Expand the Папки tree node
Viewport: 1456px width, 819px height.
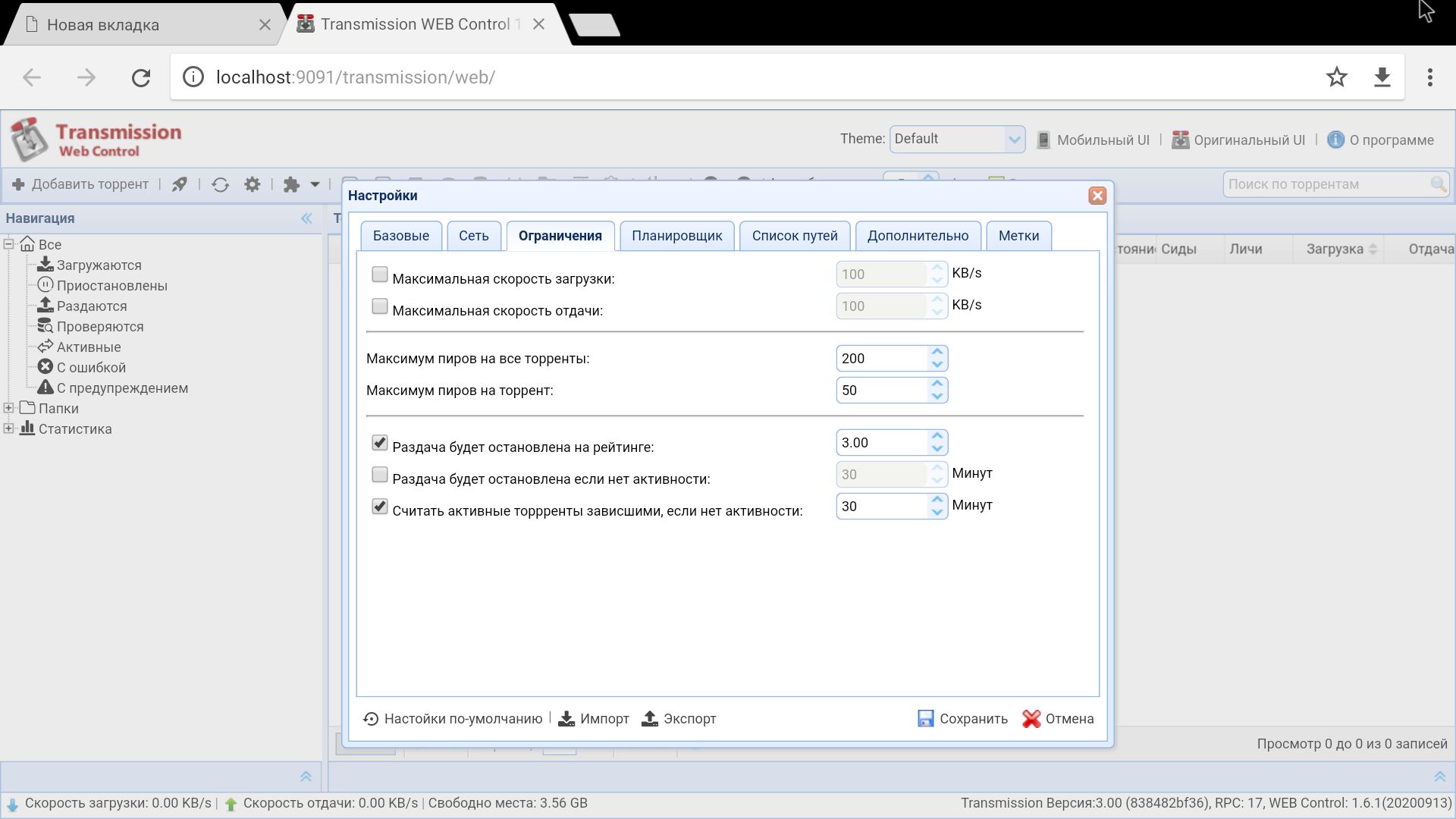pyautogui.click(x=9, y=408)
